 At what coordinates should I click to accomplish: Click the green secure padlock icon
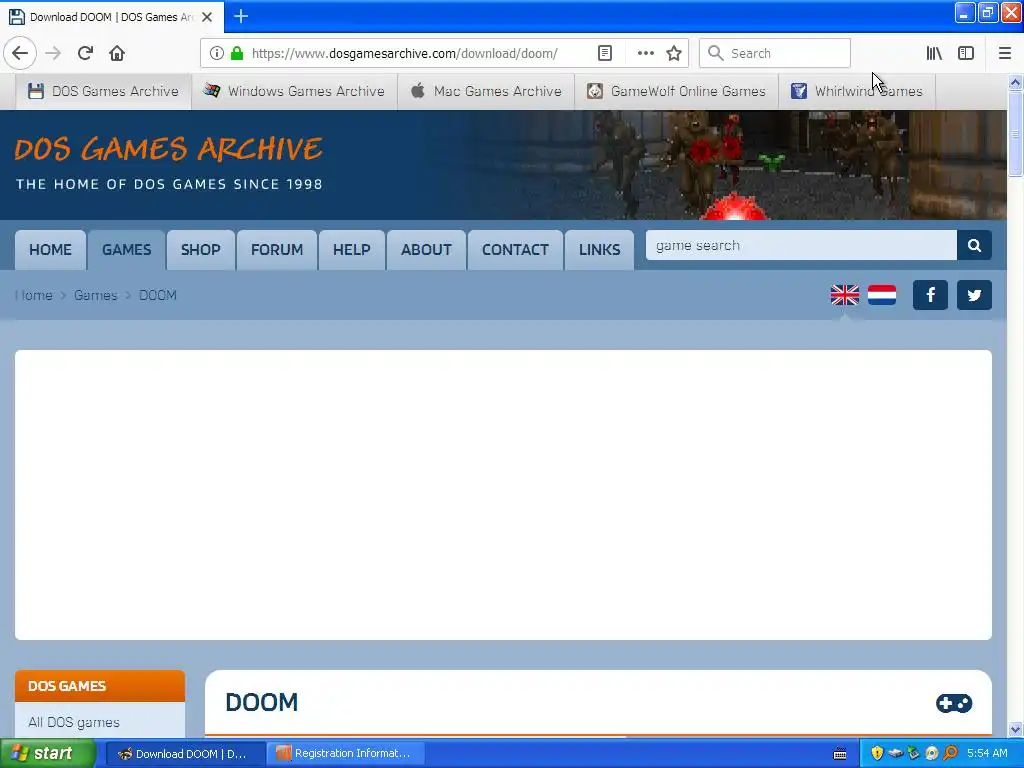(237, 54)
